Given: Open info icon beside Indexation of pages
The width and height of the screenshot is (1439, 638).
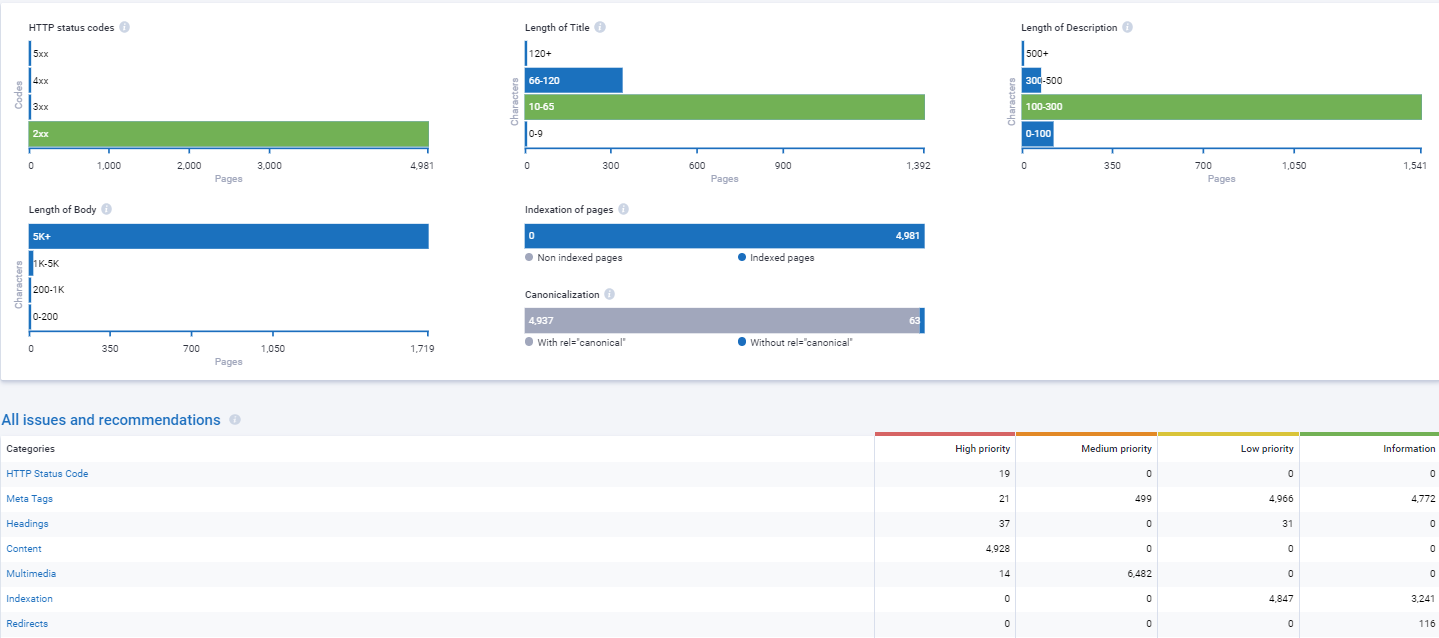Looking at the screenshot, I should tap(623, 209).
